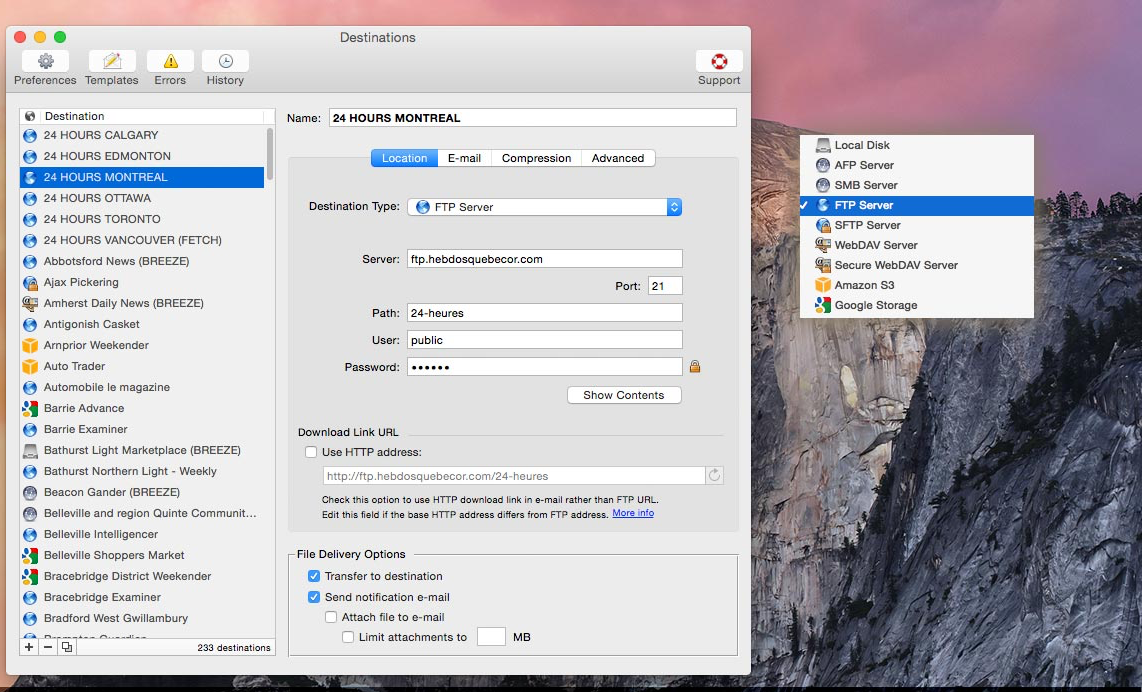
Task: Open Preferences from the toolbar
Action: tap(45, 62)
